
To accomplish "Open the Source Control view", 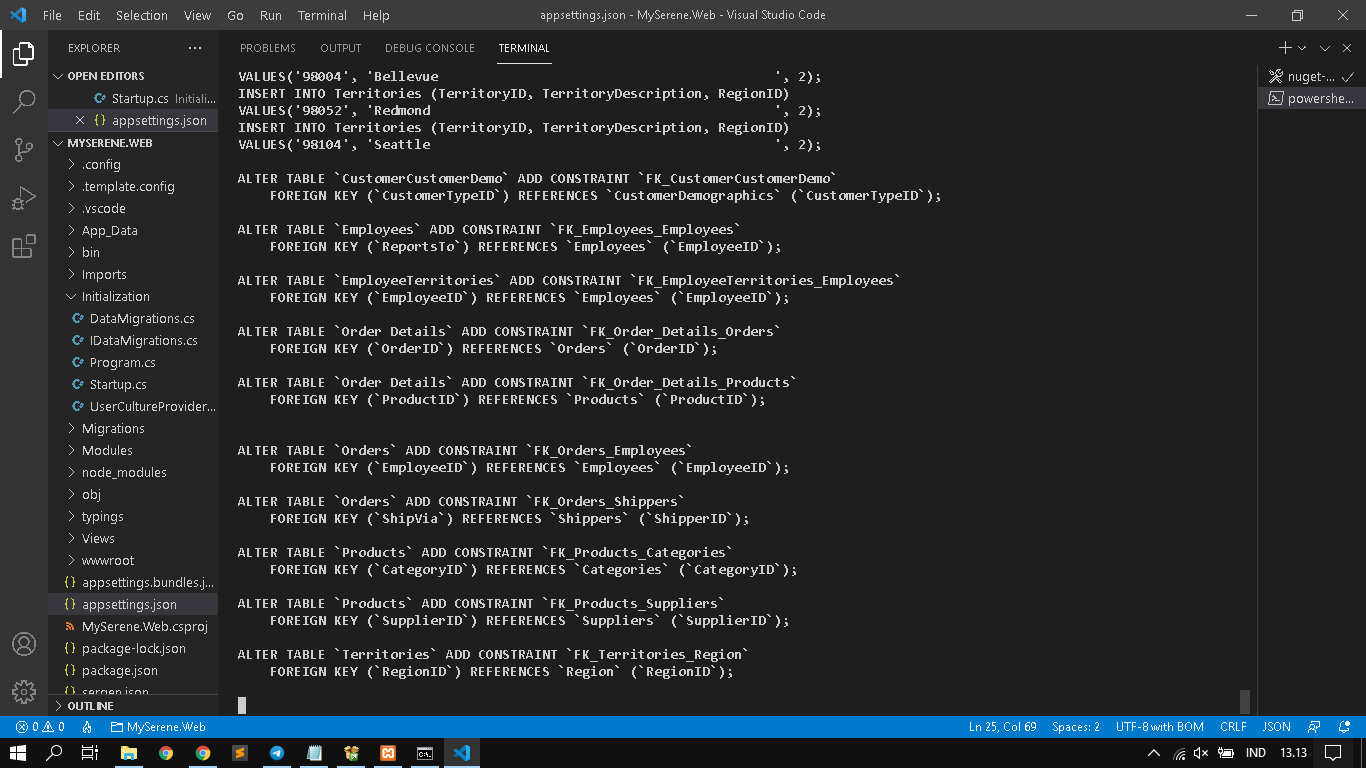I will [x=24, y=149].
